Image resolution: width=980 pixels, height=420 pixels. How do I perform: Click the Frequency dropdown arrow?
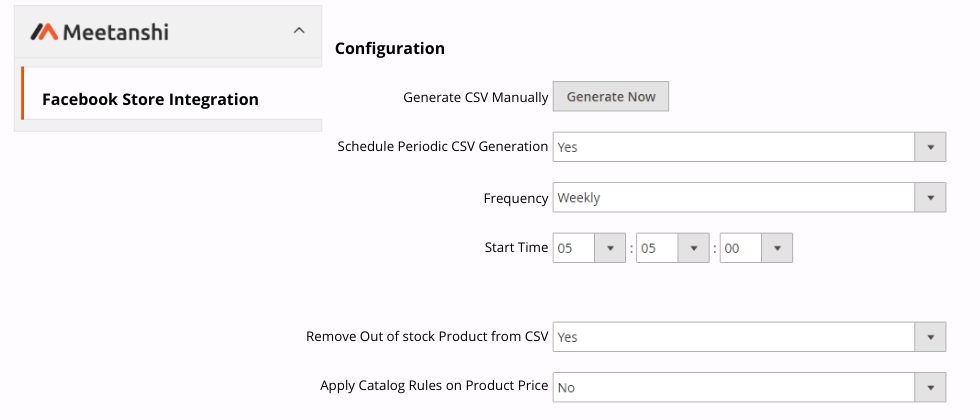(x=930, y=198)
